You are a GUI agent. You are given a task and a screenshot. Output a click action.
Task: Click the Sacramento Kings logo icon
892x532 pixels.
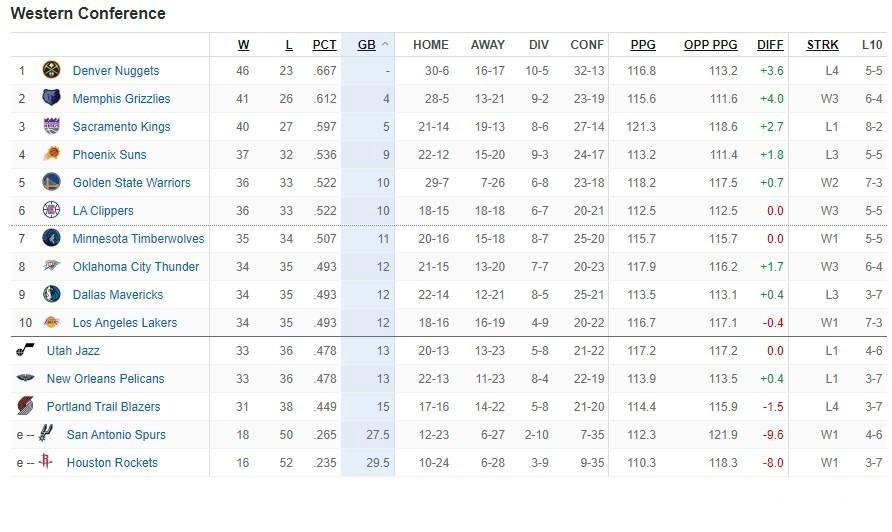pyautogui.click(x=51, y=127)
